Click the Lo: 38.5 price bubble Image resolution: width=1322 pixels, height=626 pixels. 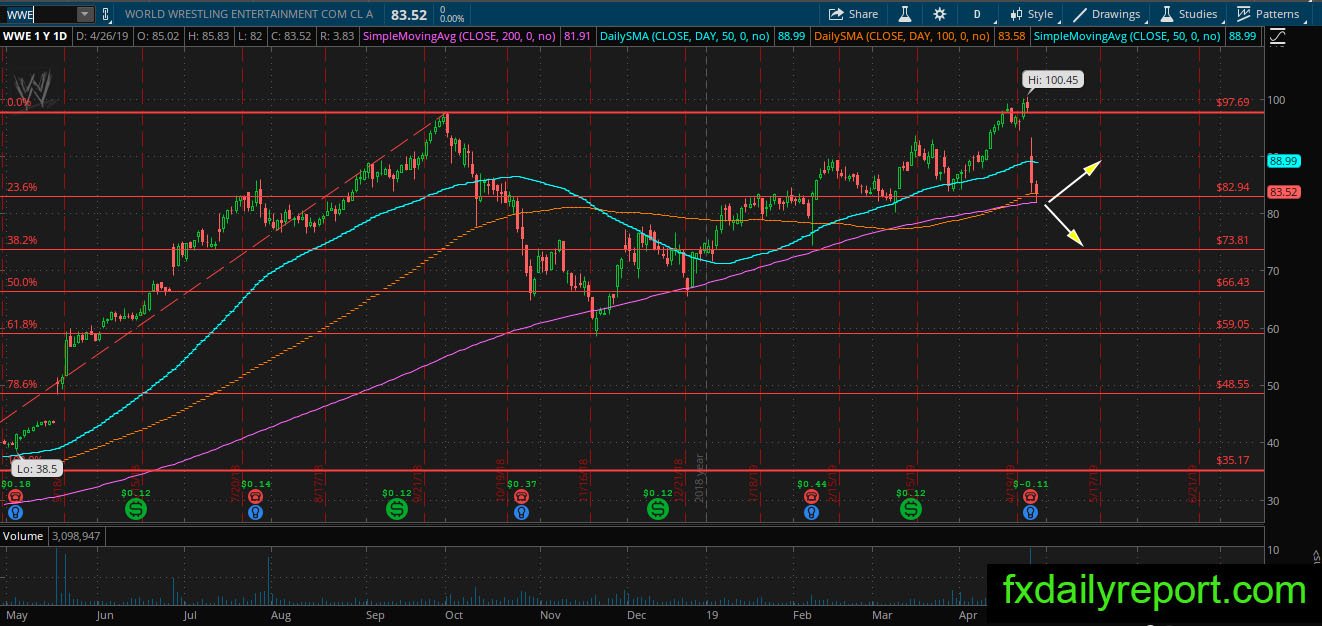(36, 467)
